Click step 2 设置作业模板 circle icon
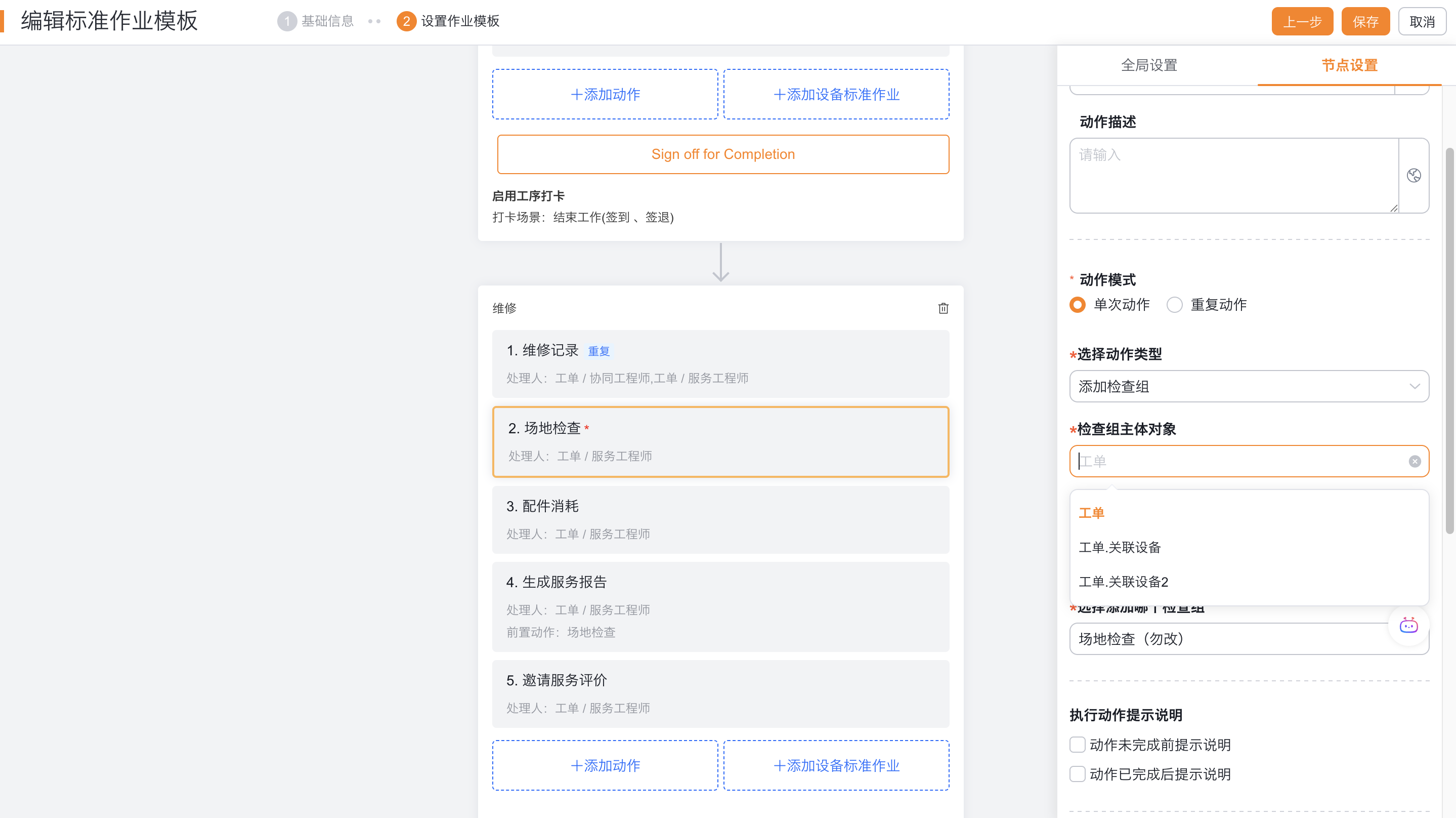The height and width of the screenshot is (818, 1456). point(406,21)
